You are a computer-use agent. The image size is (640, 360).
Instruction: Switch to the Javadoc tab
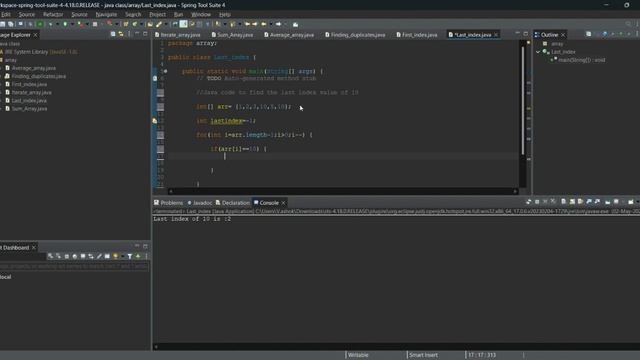click(x=200, y=203)
